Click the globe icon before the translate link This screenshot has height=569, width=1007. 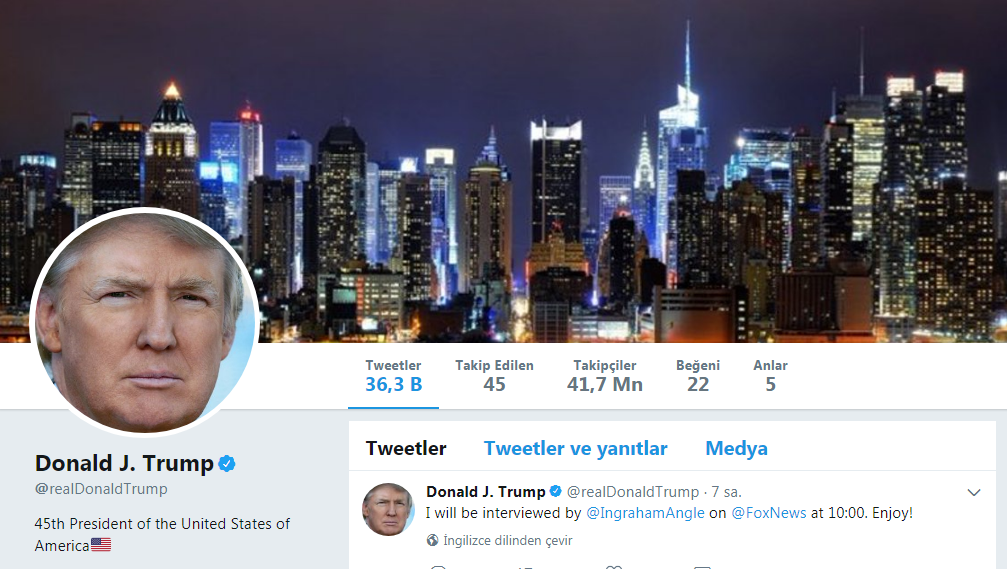click(x=433, y=540)
